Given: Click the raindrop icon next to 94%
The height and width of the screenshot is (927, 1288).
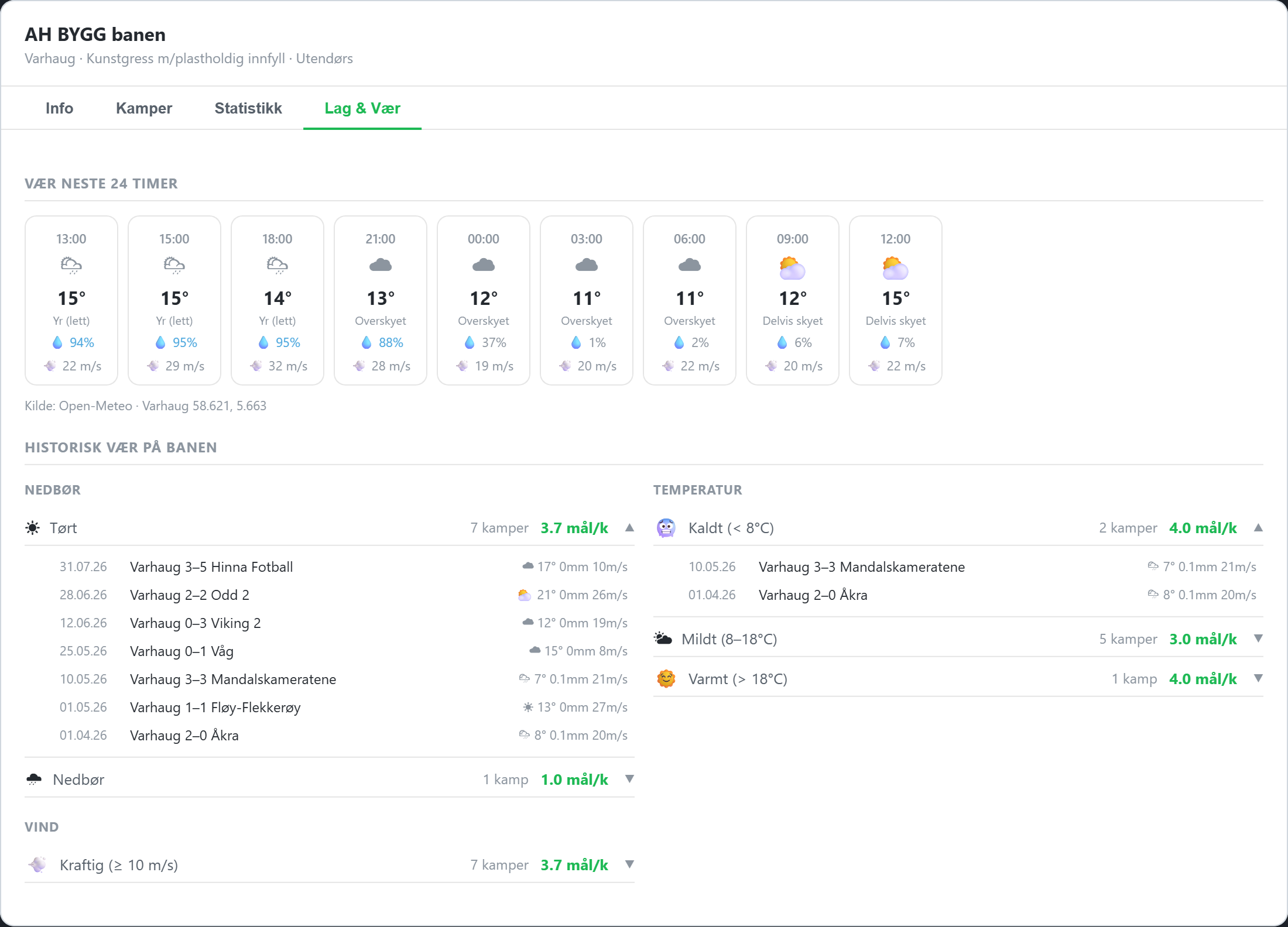Looking at the screenshot, I should (x=57, y=342).
